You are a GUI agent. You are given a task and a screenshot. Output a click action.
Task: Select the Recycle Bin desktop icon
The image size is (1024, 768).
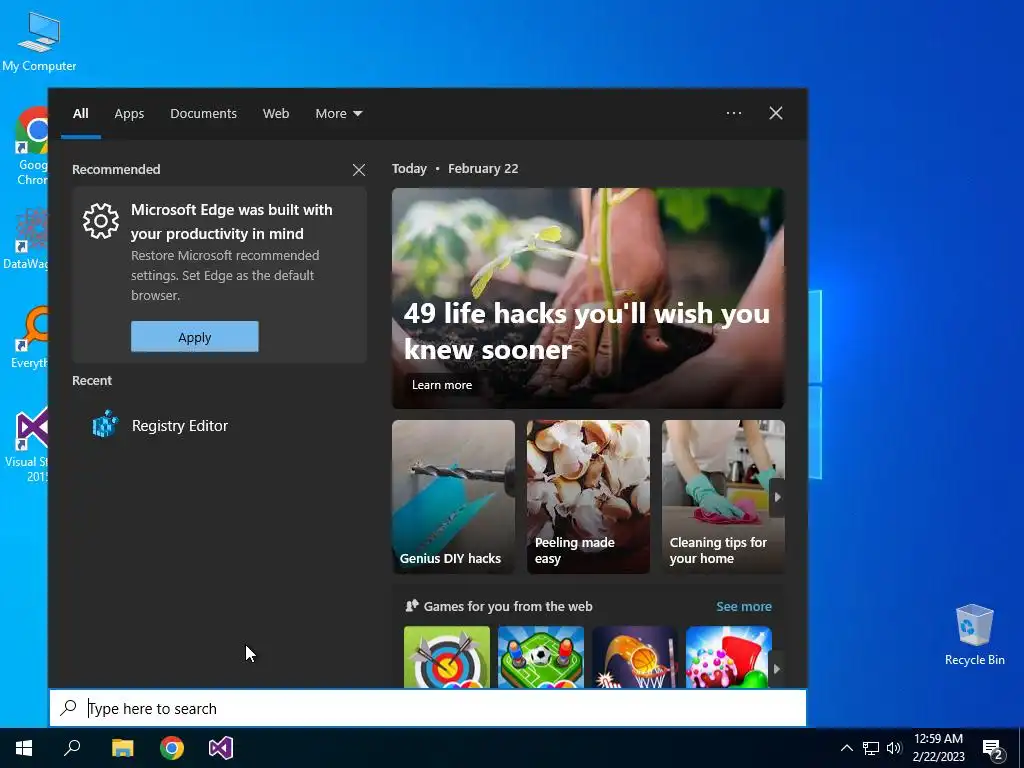[x=974, y=634]
